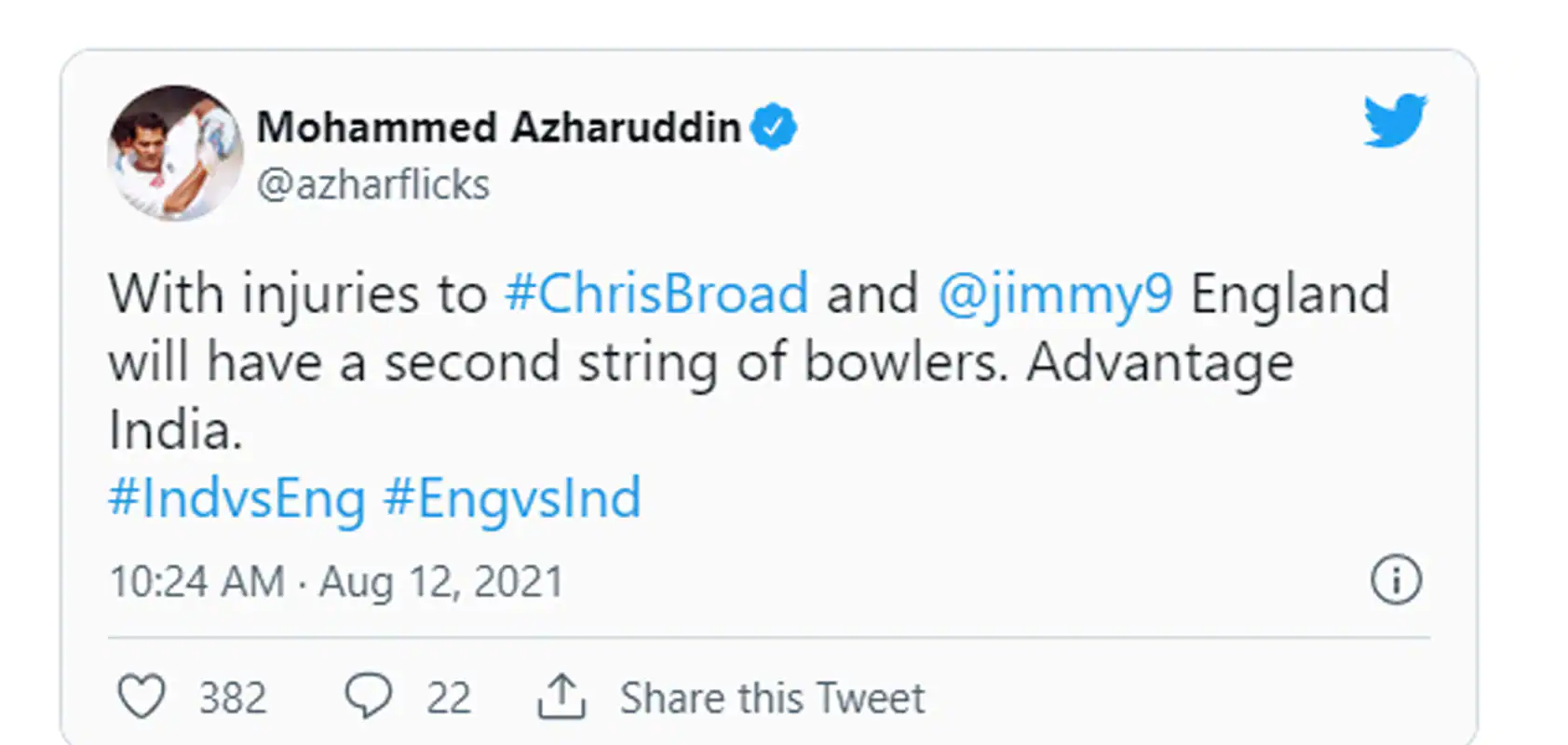Viewport: 1568px width, 745px height.
Task: Click the Mohammed Azharuddin display name
Action: [x=498, y=127]
